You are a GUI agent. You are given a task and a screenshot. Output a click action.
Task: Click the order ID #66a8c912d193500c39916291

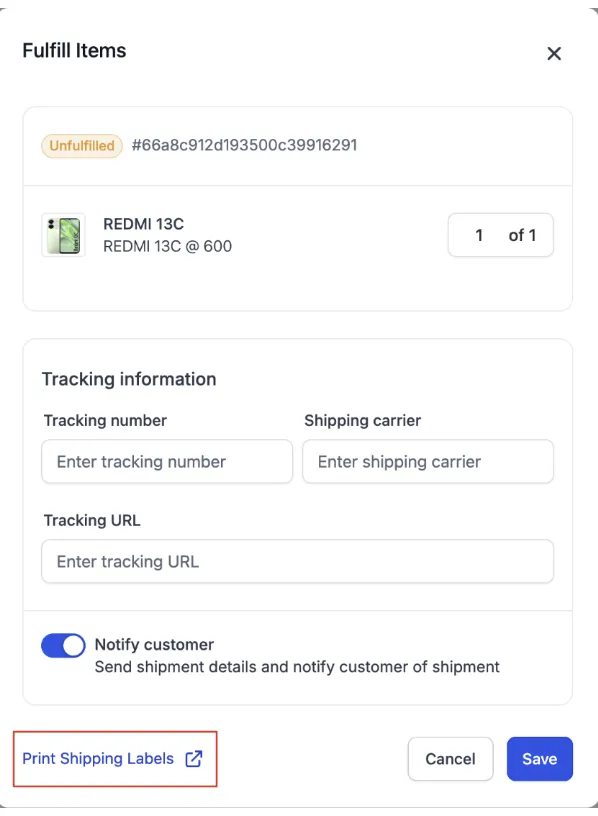[x=245, y=145]
